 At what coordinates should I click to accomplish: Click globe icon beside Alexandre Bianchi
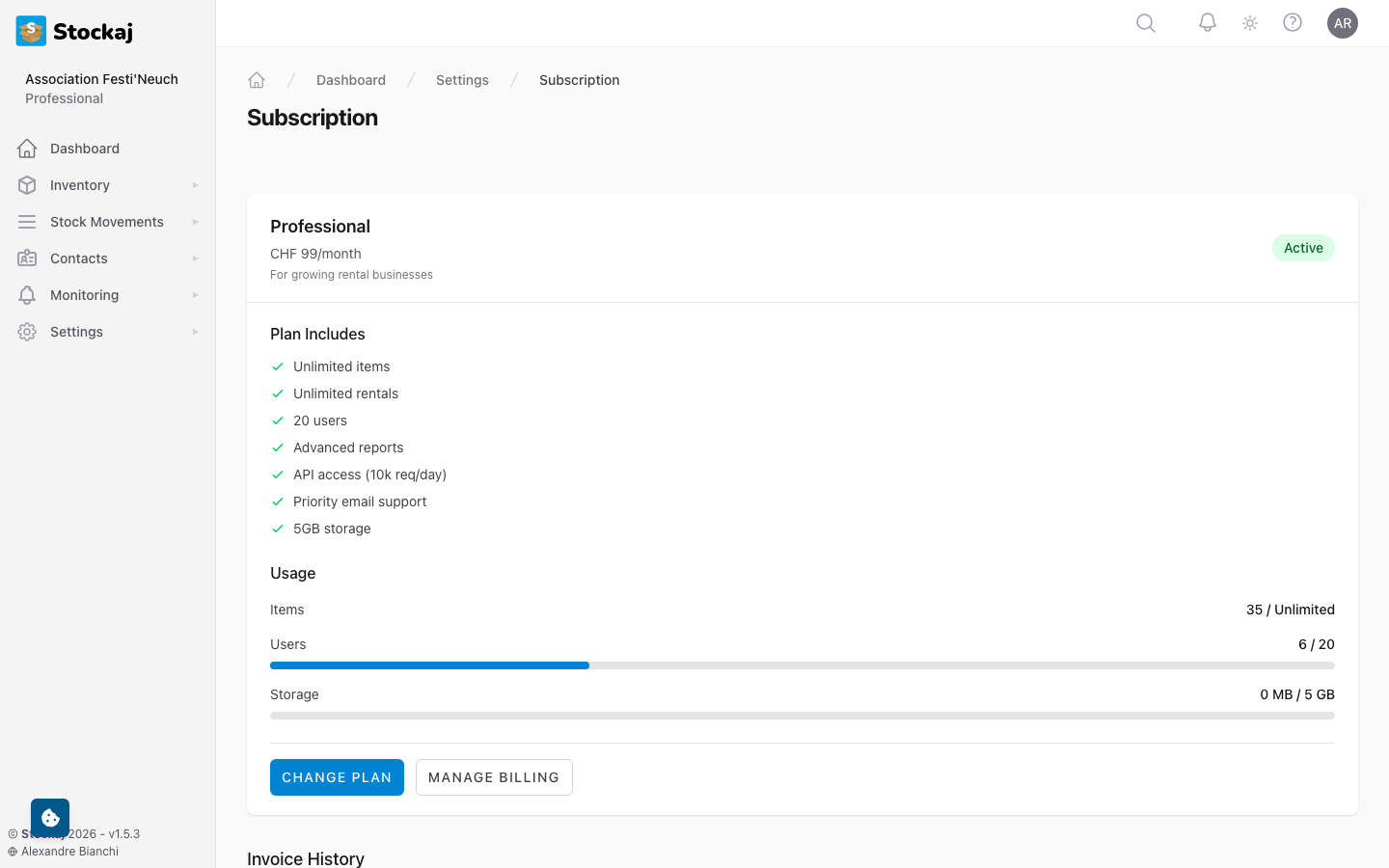[x=13, y=852]
